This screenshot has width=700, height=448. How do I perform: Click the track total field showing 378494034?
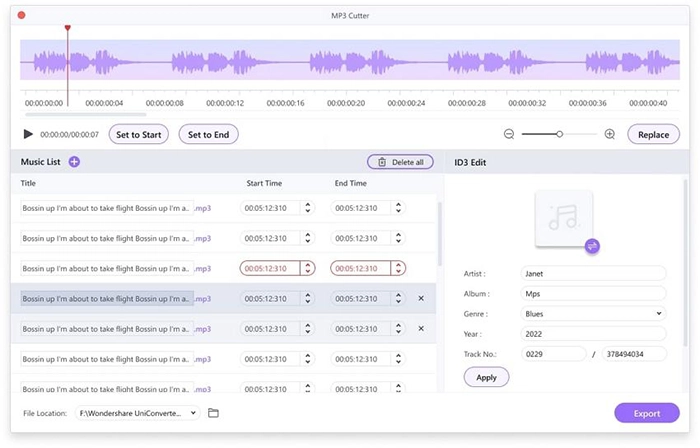[x=634, y=354]
